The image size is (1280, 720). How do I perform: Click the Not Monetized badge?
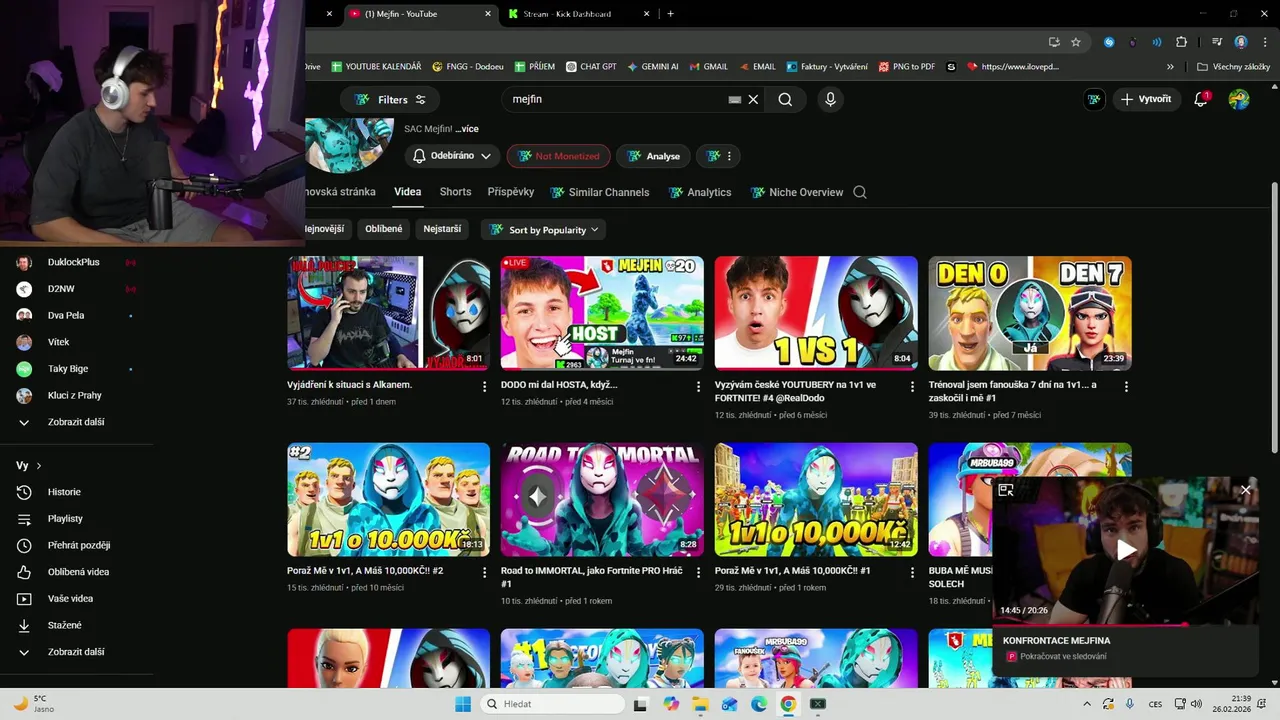pos(559,156)
